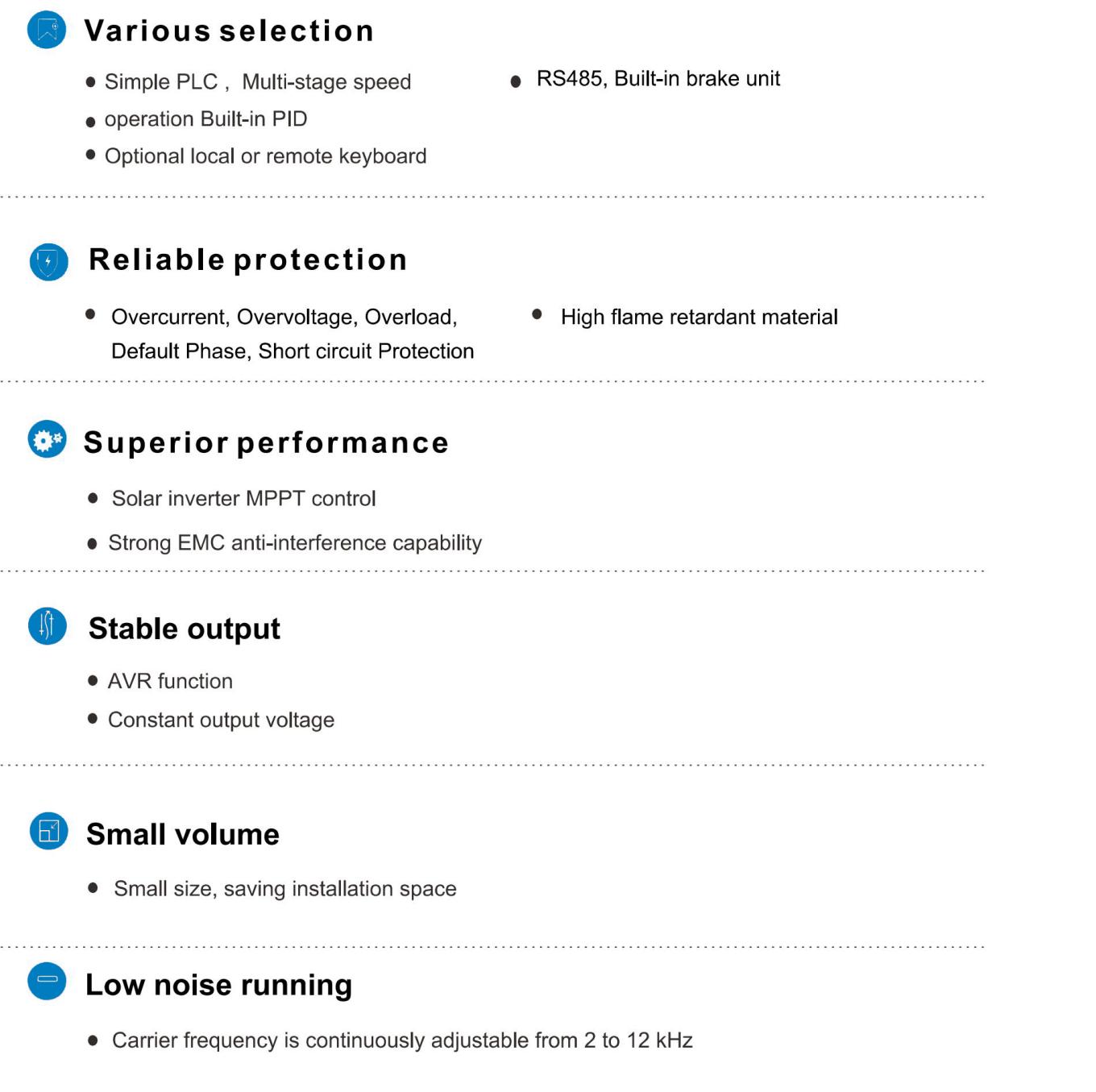Image resolution: width=1096 pixels, height=1092 pixels.
Task: Click the carrier frequency 2 to 12 kHz line
Action: point(402,1040)
